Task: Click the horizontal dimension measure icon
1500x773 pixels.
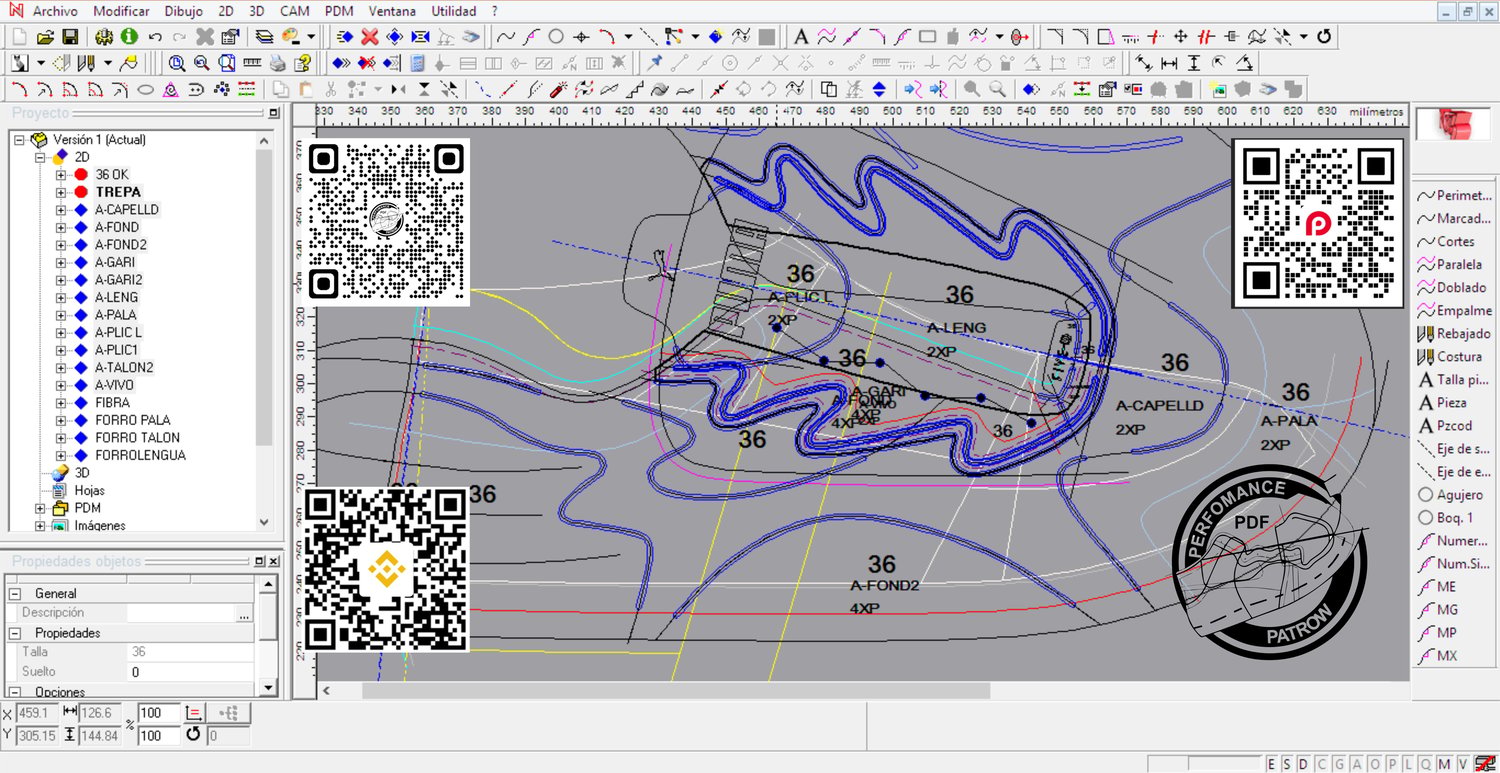Action: pos(1168,63)
